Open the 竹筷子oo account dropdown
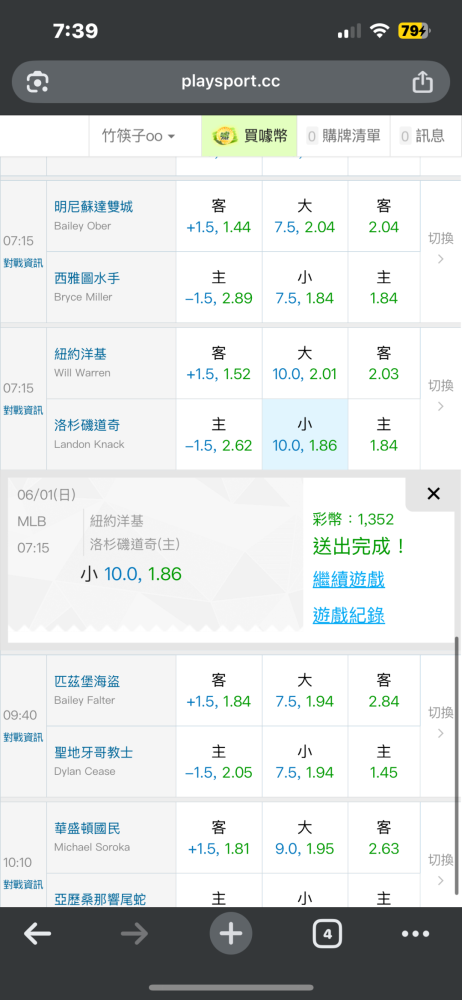Viewport: 462px width, 1000px height. click(138, 136)
